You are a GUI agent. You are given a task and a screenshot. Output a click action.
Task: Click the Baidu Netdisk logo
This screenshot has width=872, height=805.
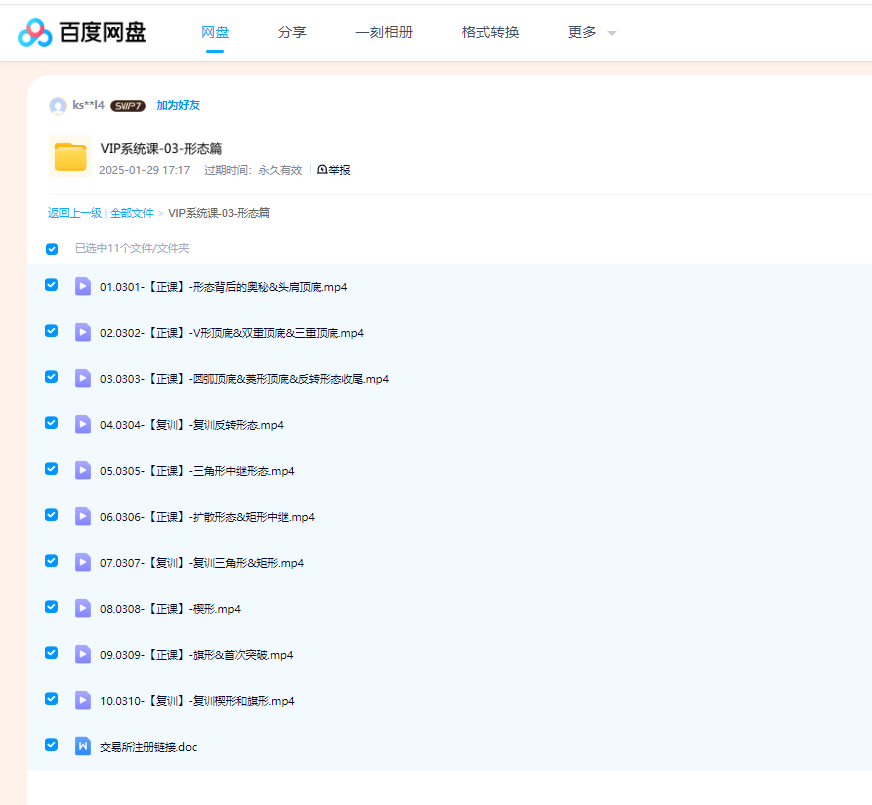[x=82, y=32]
